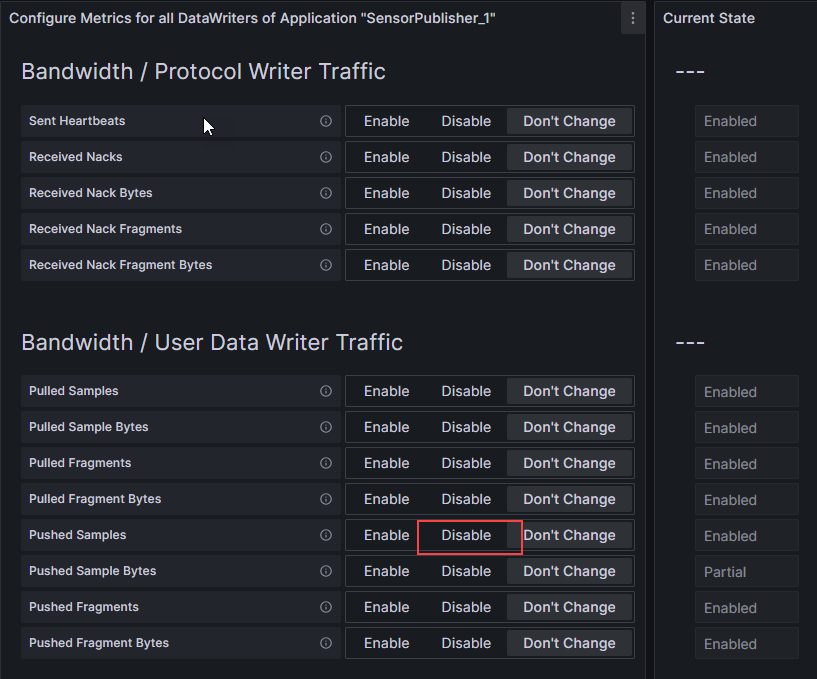Viewport: 817px width, 679px height.
Task: Keep Don't Change for Received Nack Bytes
Action: (x=569, y=193)
